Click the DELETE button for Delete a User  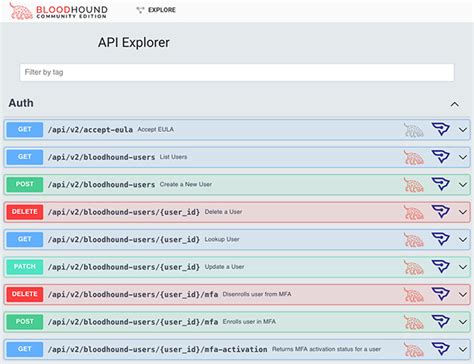tap(25, 212)
